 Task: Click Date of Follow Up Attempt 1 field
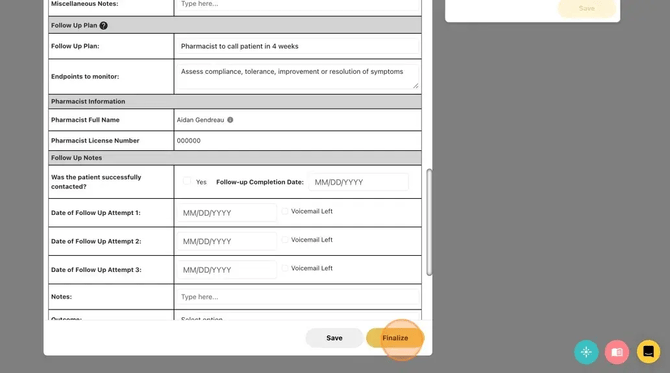tap(226, 213)
